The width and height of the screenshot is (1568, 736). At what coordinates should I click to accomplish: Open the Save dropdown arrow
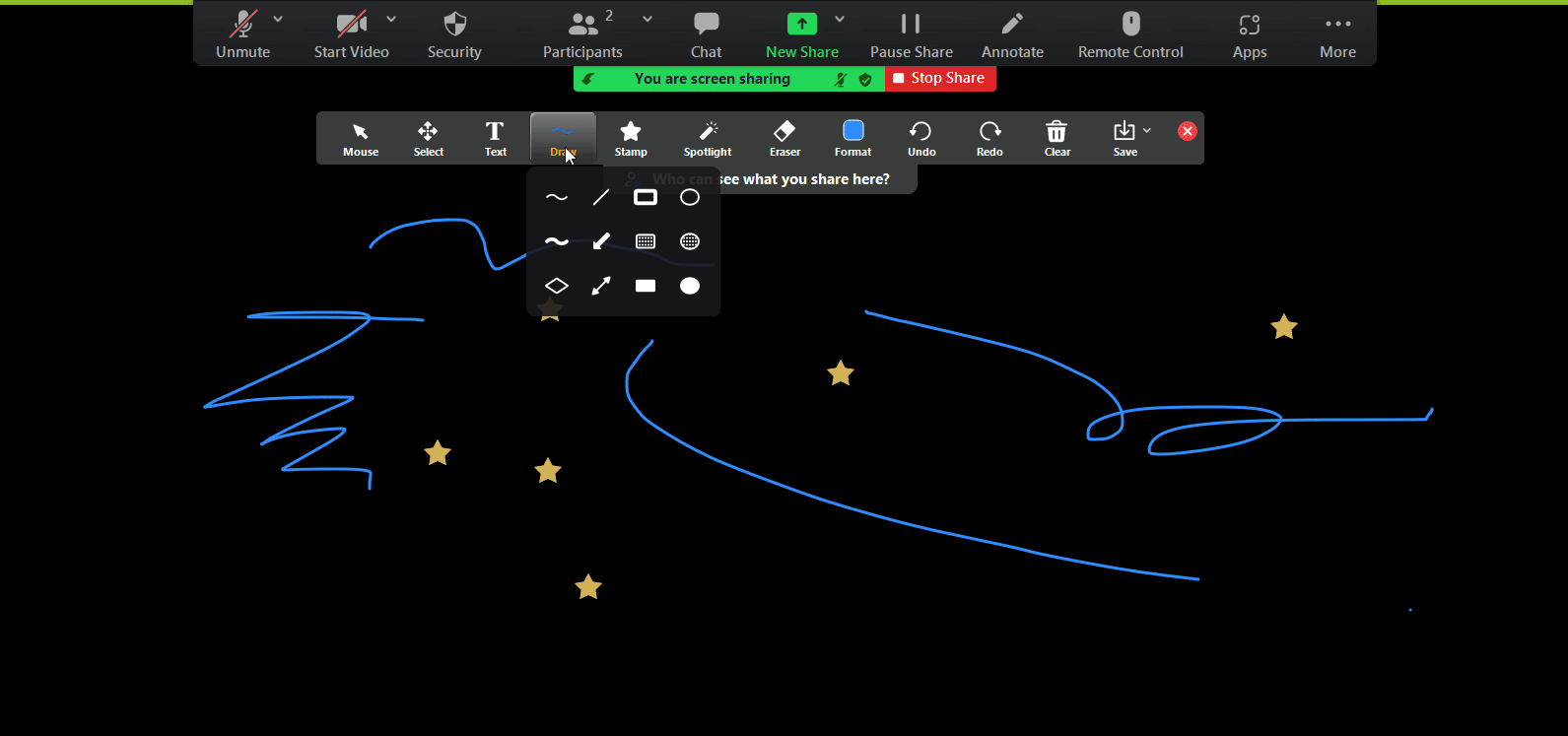point(1147,130)
